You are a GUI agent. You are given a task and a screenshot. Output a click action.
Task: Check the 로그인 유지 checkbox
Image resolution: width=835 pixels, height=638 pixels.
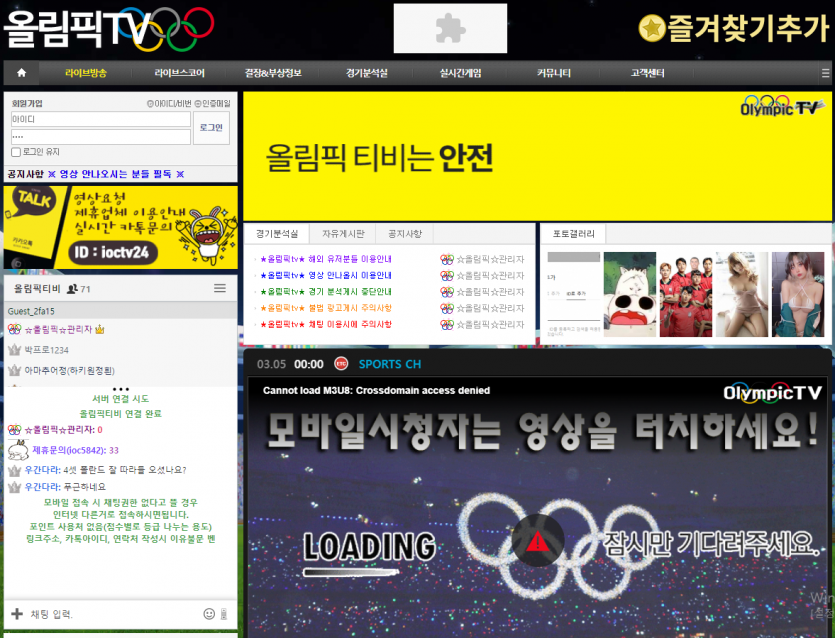(x=16, y=152)
